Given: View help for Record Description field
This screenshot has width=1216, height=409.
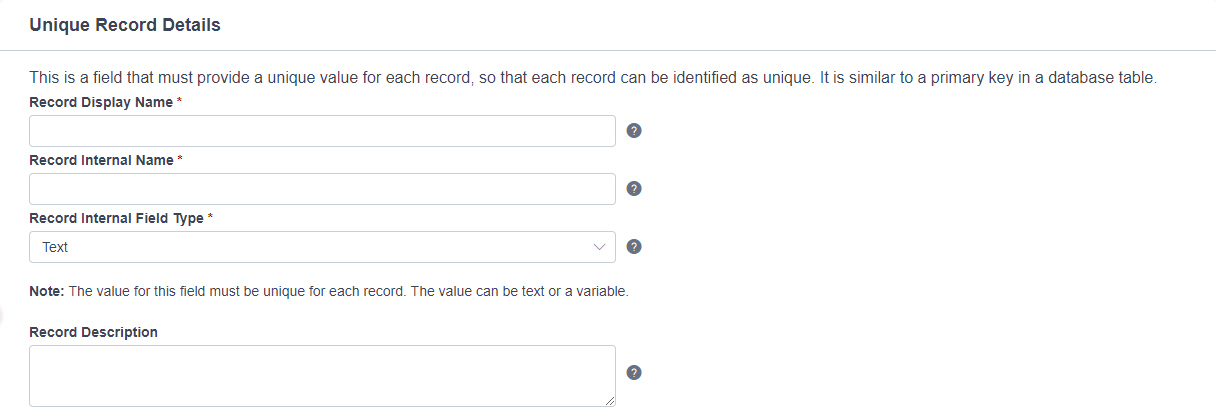Looking at the screenshot, I should (633, 373).
